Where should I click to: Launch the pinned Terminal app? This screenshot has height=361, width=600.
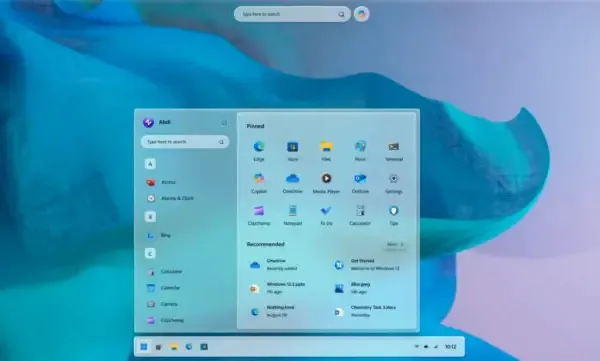[394, 151]
